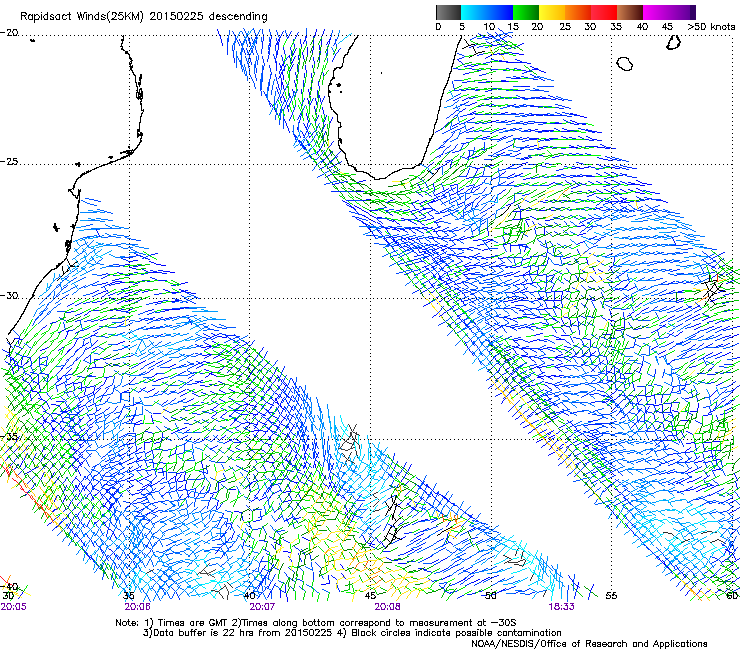
Task: Click the NOAA/NESDIS credit line
Action: [589, 644]
